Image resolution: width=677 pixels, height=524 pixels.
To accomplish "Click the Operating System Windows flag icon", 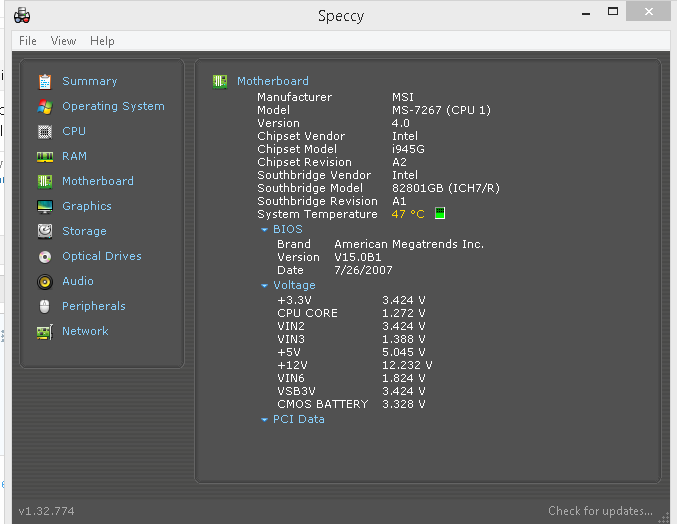I will [x=44, y=106].
